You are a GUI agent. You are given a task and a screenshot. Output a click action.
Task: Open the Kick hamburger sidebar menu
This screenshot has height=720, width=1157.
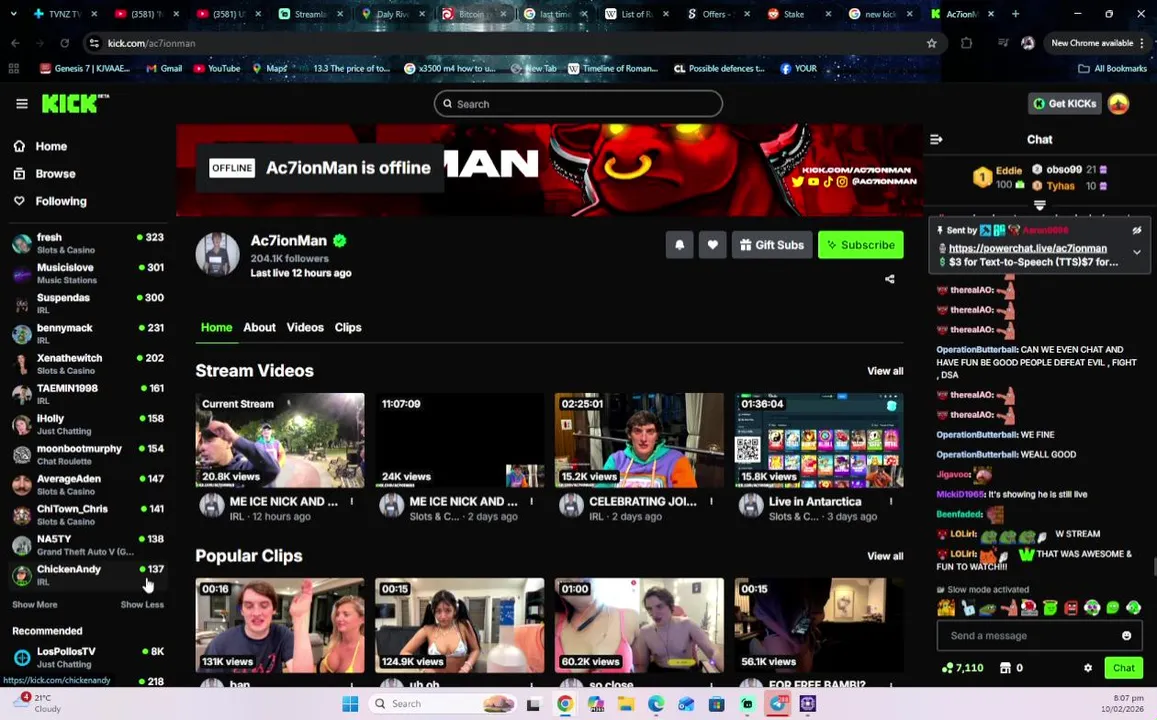[x=21, y=104]
